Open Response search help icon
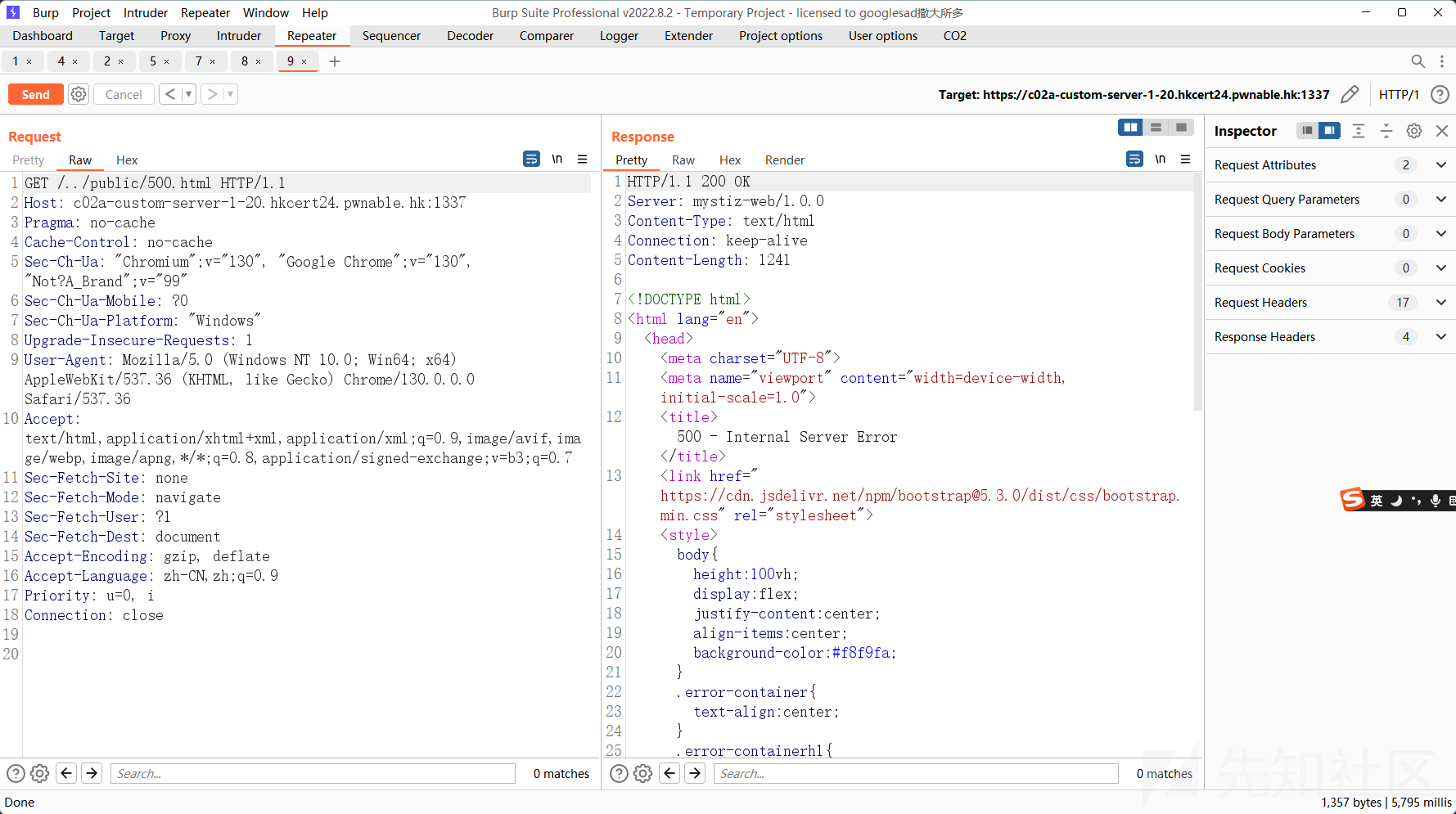The width and height of the screenshot is (1456, 814). pyautogui.click(x=620, y=773)
